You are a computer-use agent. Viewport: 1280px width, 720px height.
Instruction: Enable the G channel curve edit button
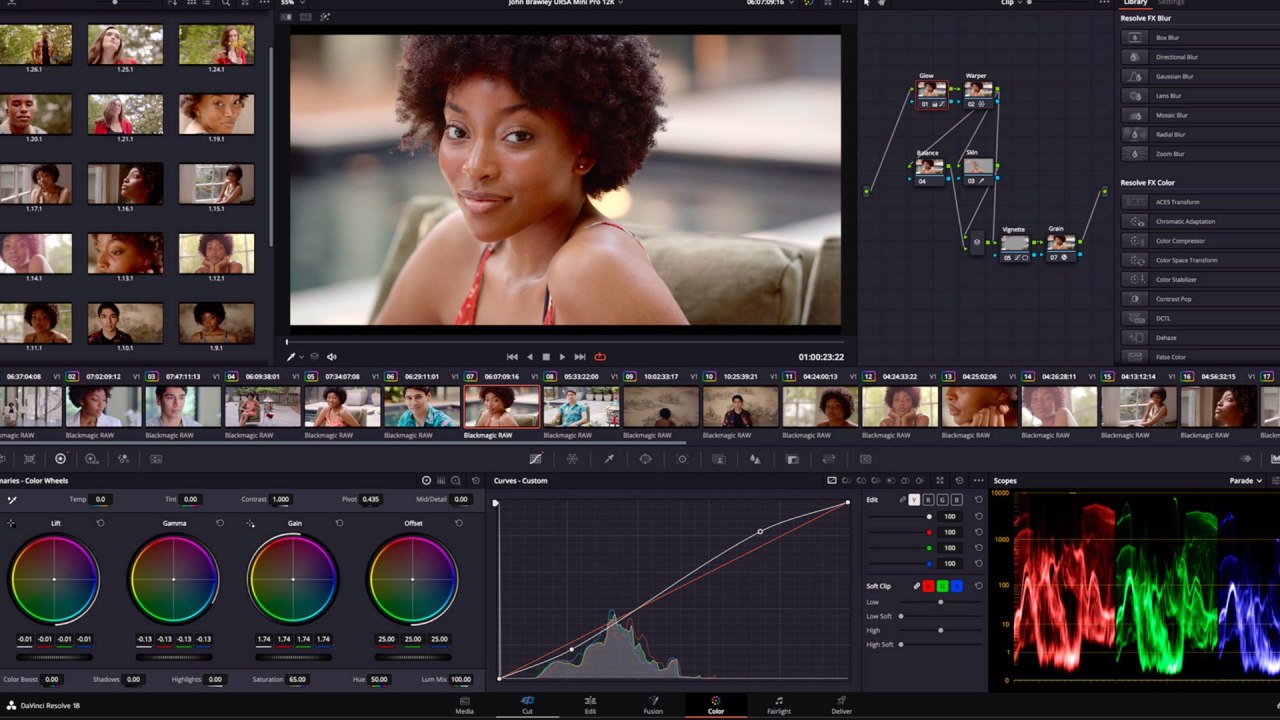point(942,499)
